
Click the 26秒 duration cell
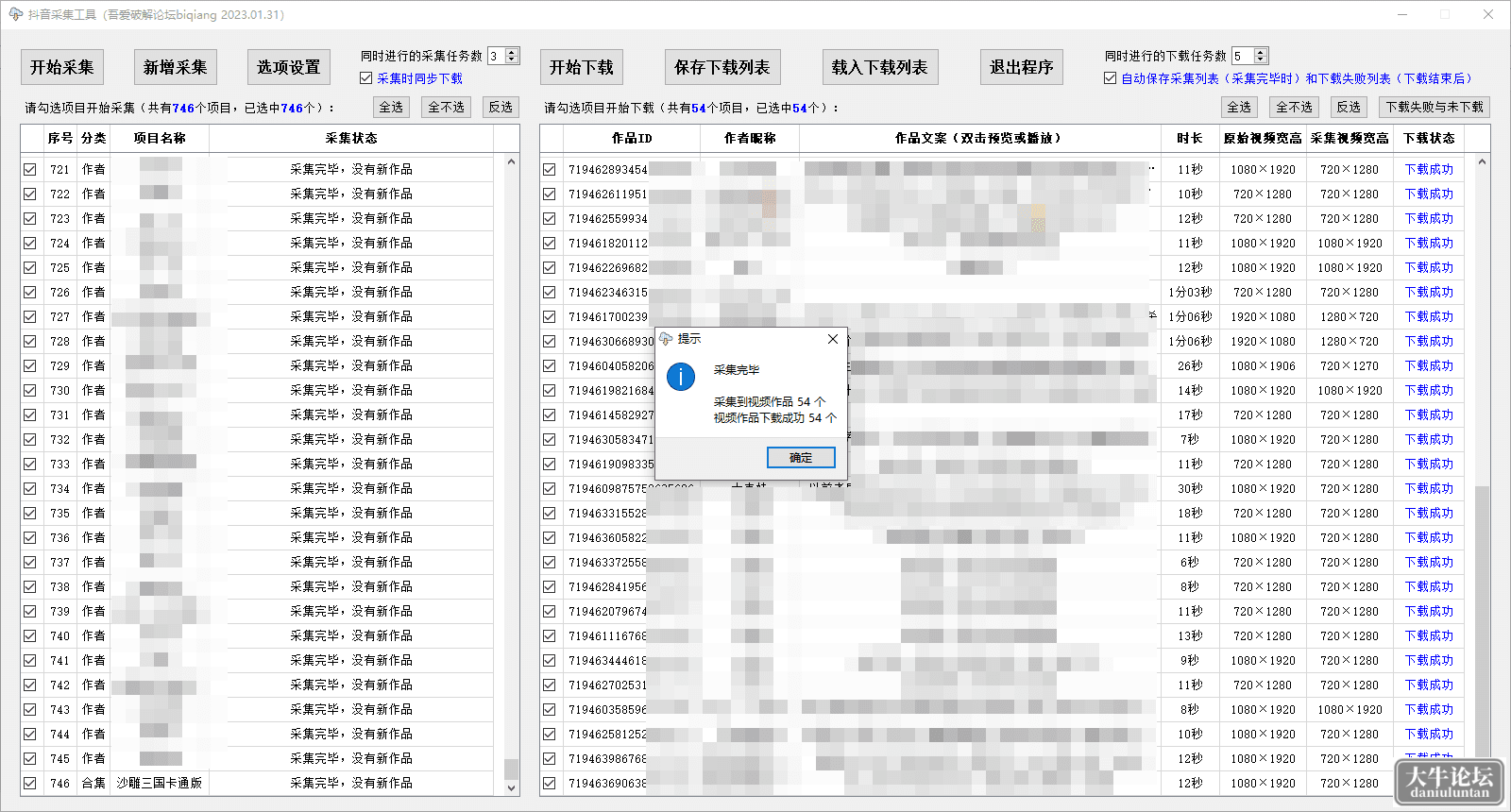coord(1190,366)
